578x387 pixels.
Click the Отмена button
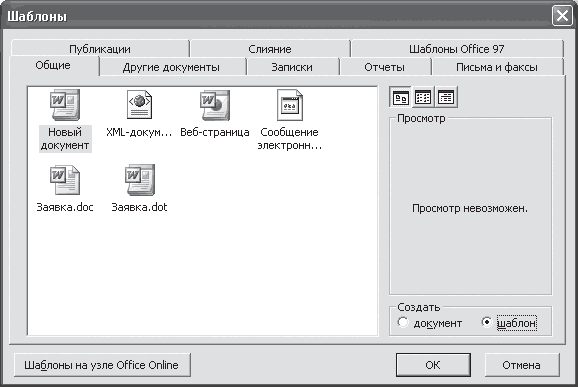(522, 365)
